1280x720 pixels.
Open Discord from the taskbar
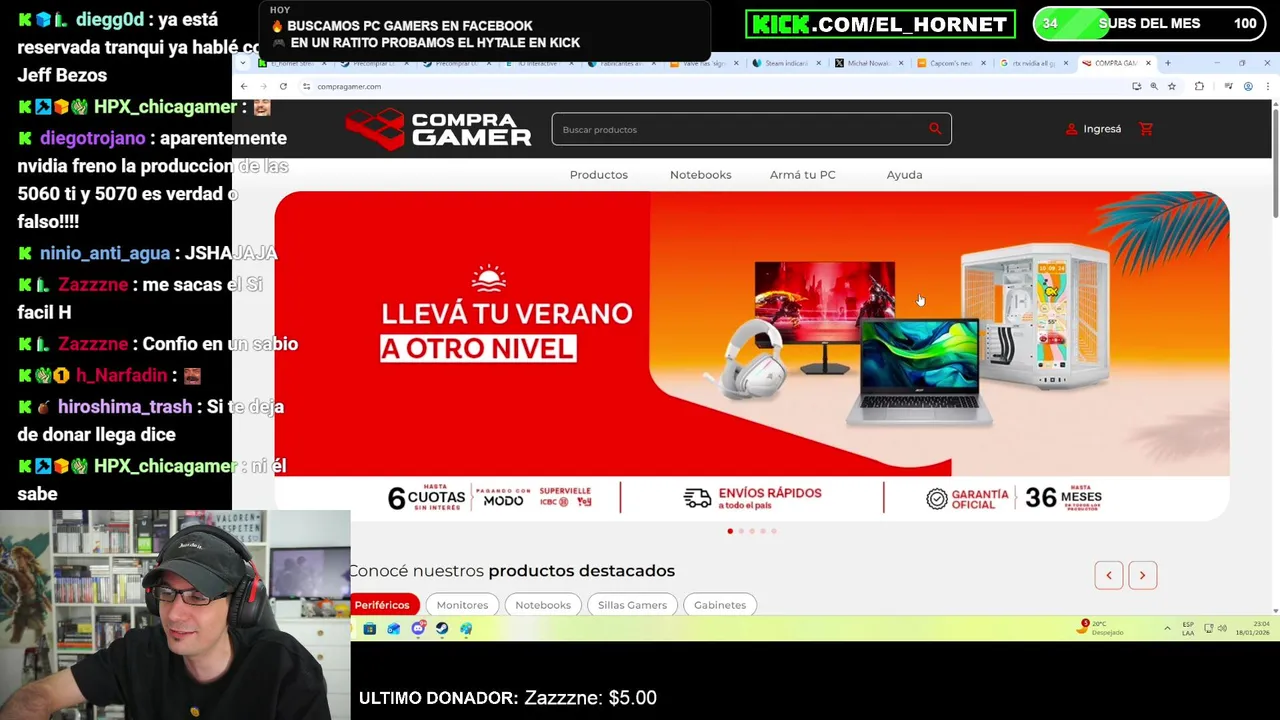(418, 629)
